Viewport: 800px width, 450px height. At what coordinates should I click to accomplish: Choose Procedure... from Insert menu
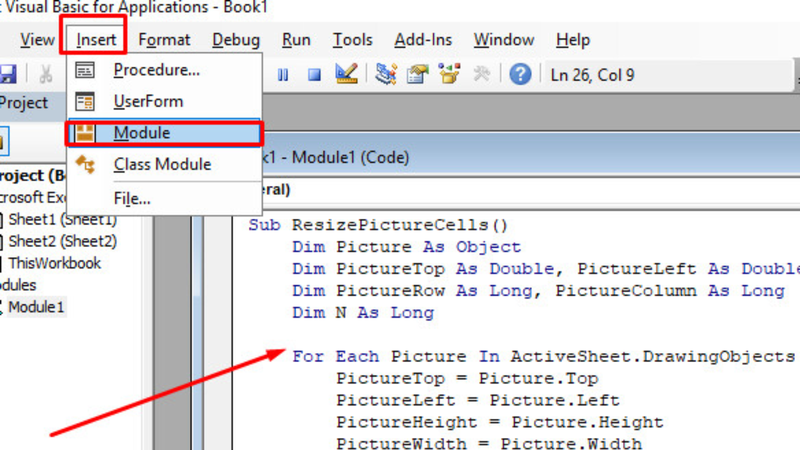[x=164, y=70]
